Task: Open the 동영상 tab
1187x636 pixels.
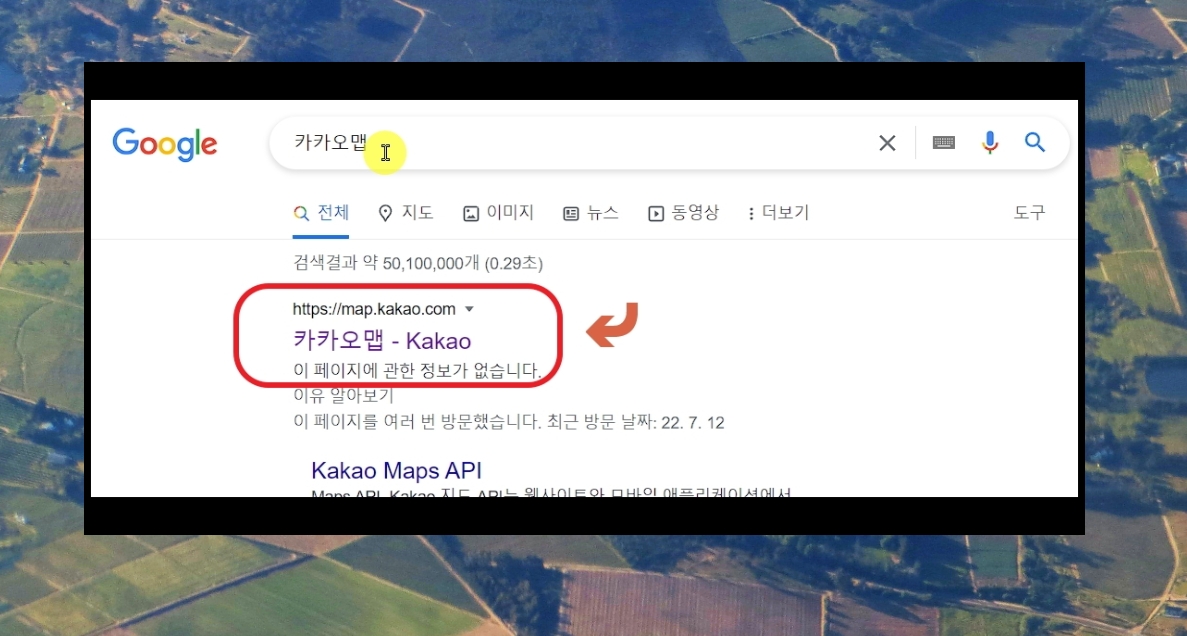Action: [x=684, y=213]
